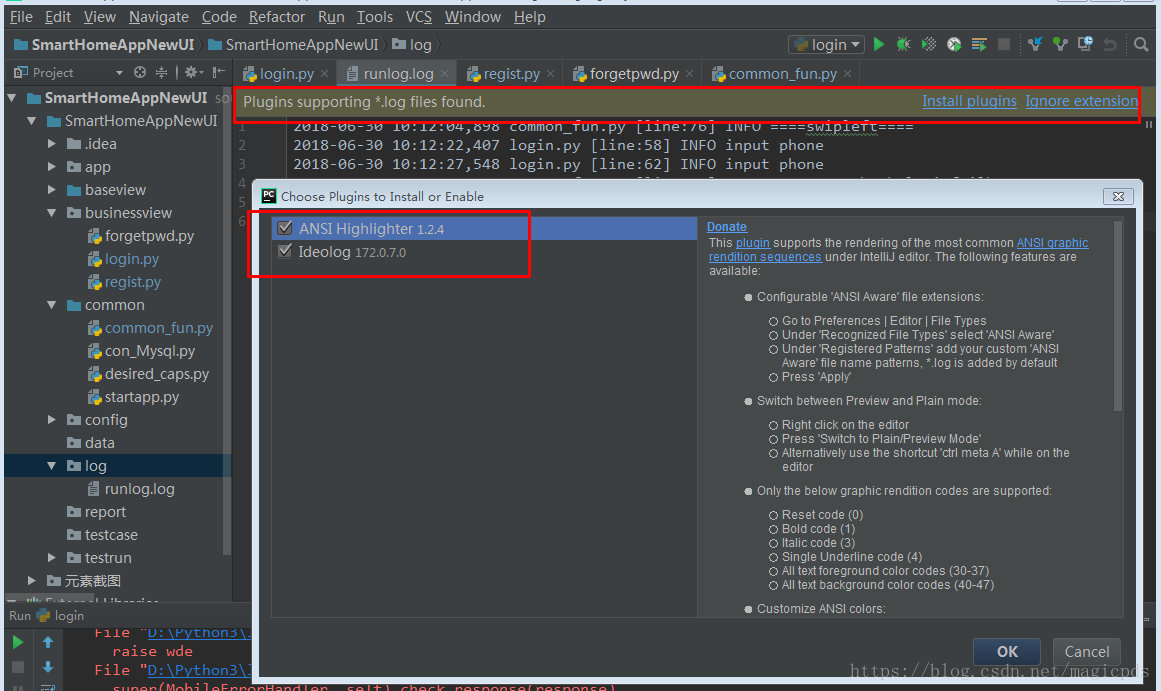This screenshot has height=691, width=1161.
Task: Expand the testrun folder
Action: click(52, 558)
